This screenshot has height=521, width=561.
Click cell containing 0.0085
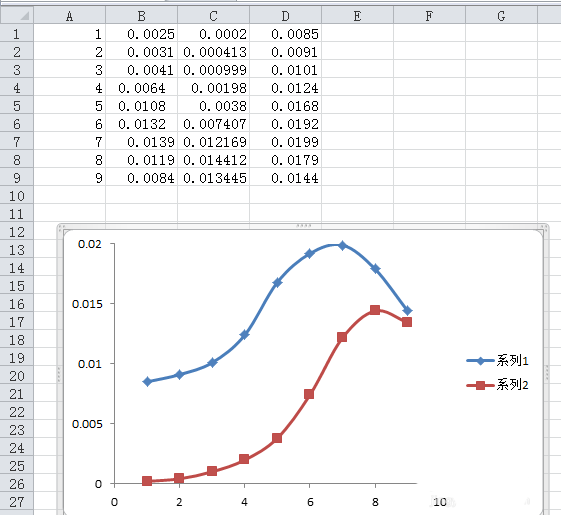pyautogui.click(x=285, y=33)
